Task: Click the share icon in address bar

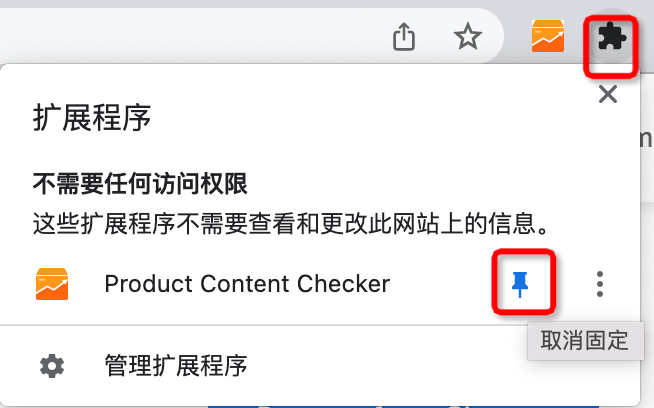Action: tap(404, 37)
